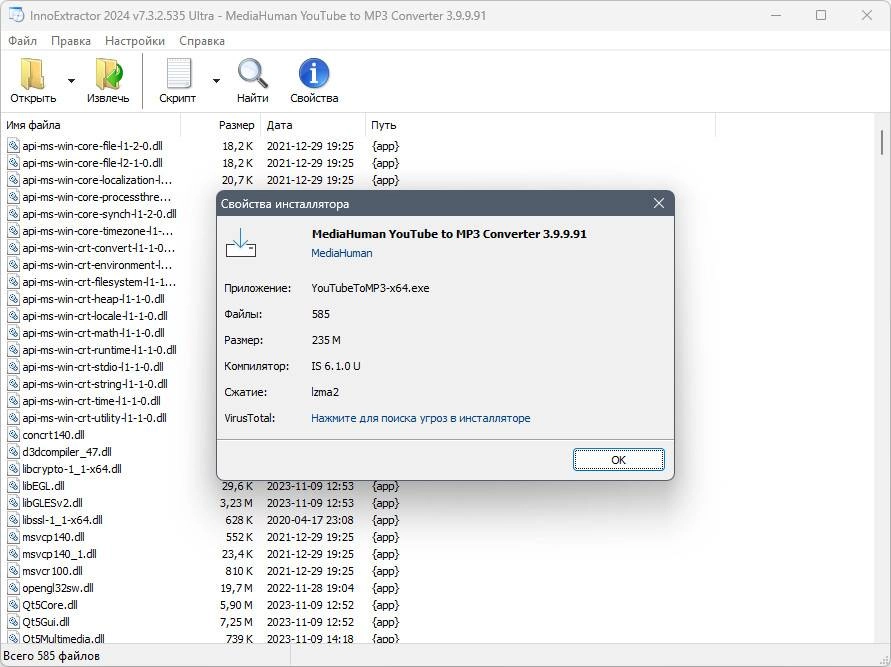The width and height of the screenshot is (891, 667).
Task: Select the api-ms-win-core-localization row icon
Action: [x=14, y=180]
